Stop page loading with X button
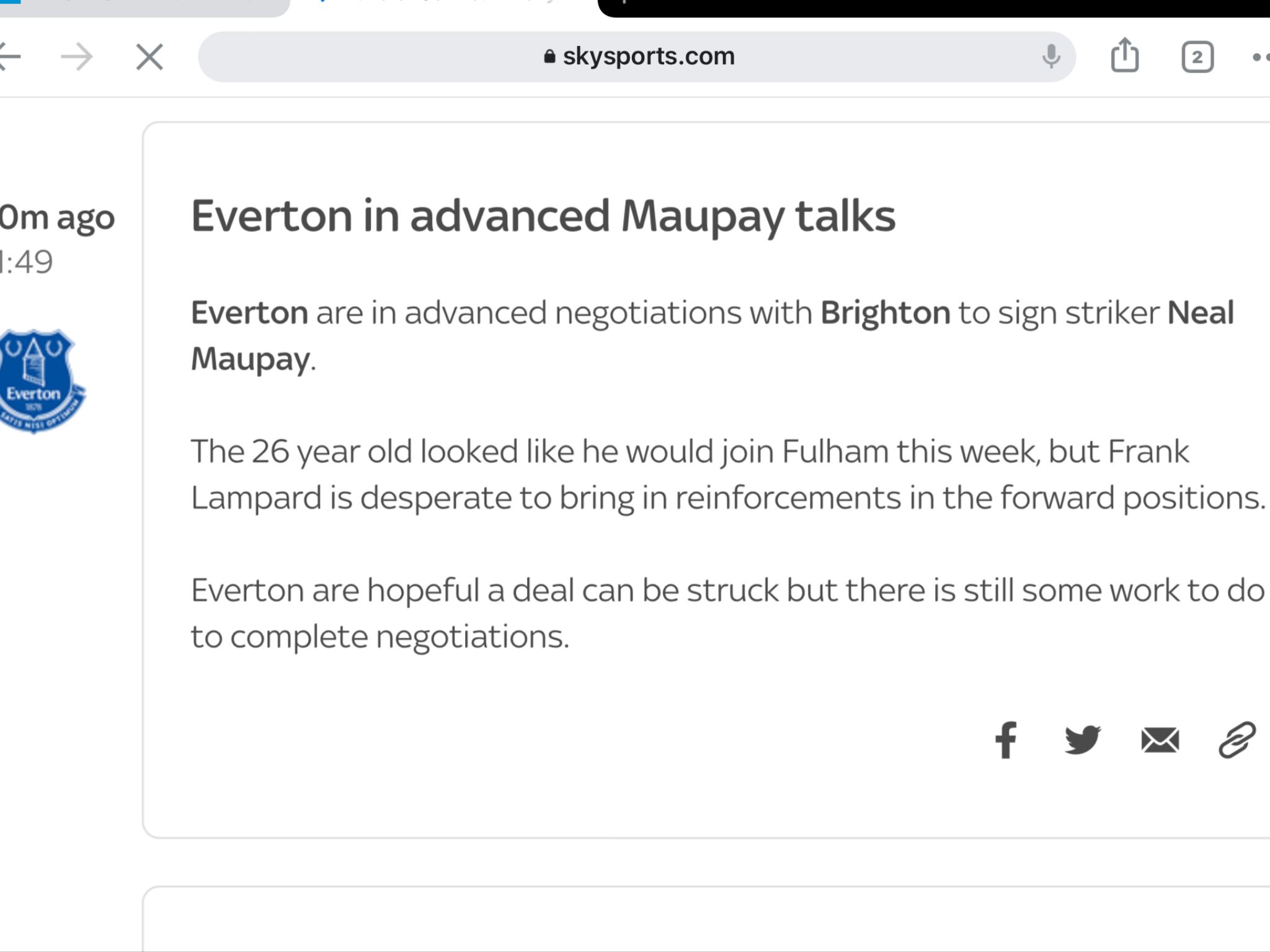The height and width of the screenshot is (952, 1270). 149,58
